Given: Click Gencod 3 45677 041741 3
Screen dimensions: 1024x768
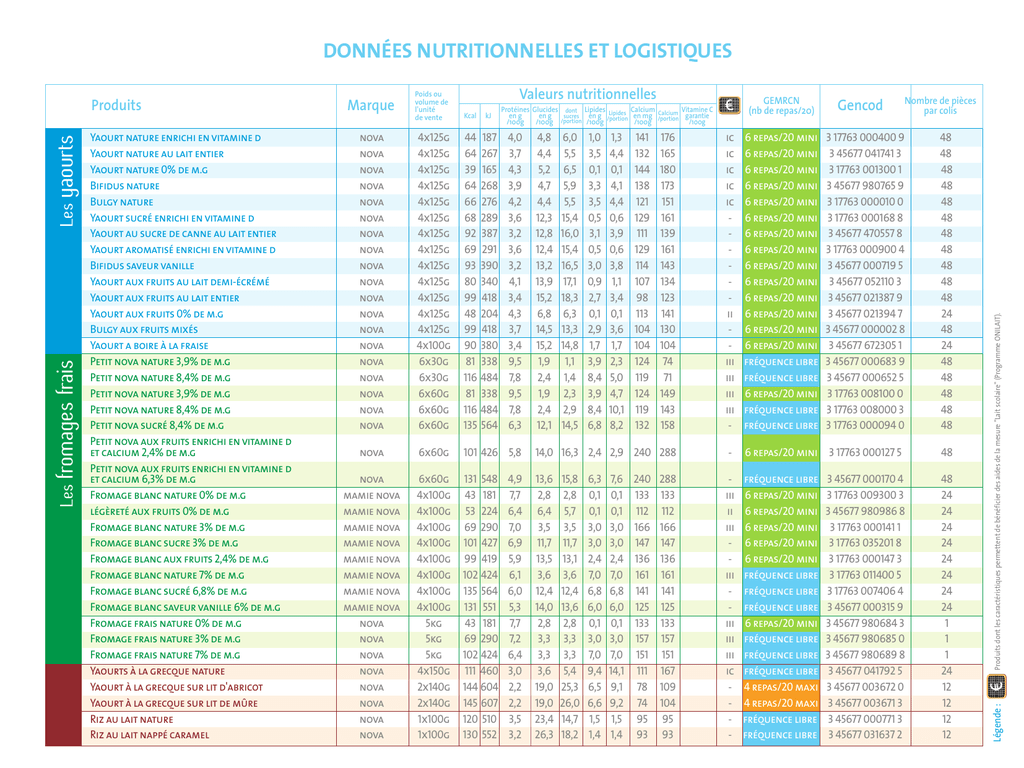Looking at the screenshot, I should (x=865, y=154).
